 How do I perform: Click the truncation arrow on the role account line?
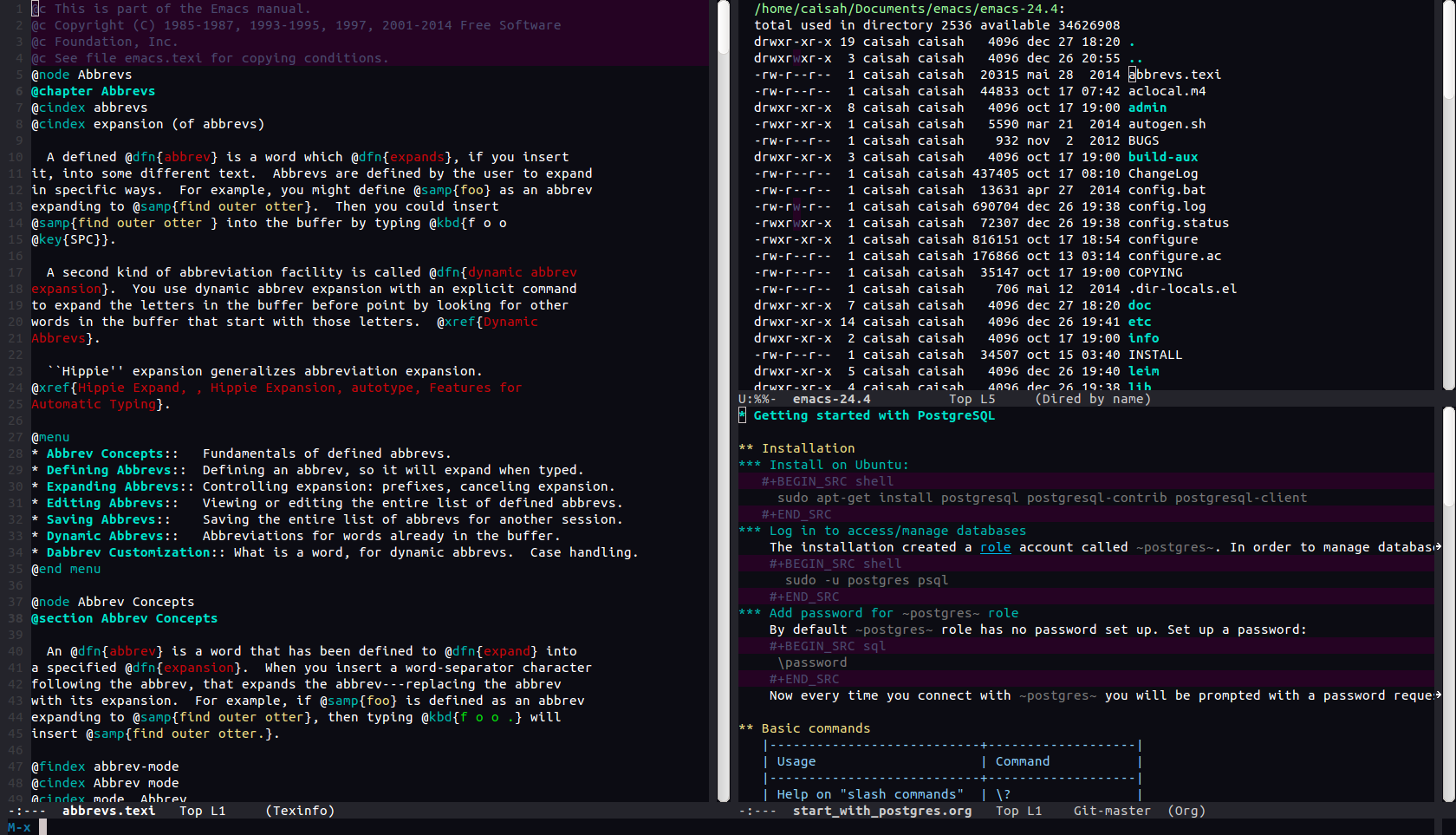pyautogui.click(x=1438, y=547)
